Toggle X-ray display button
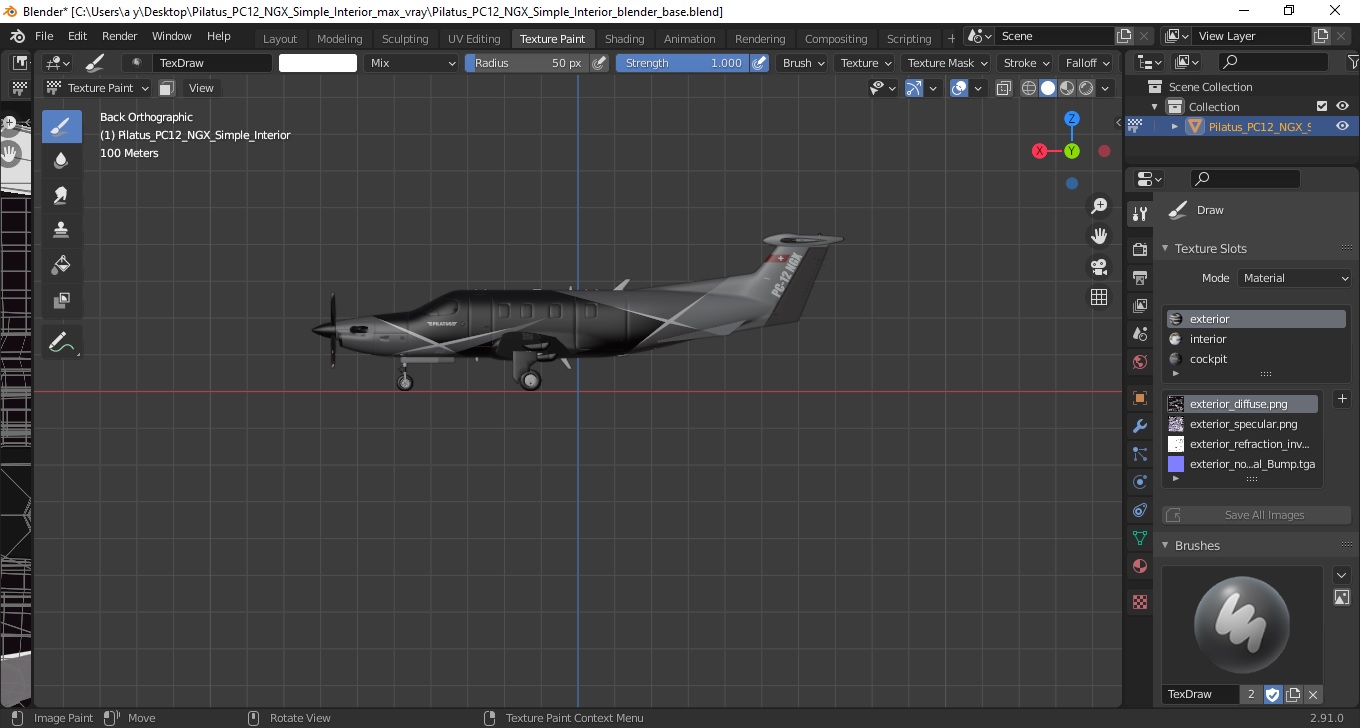This screenshot has height=728, width=1360. pos(1004,88)
